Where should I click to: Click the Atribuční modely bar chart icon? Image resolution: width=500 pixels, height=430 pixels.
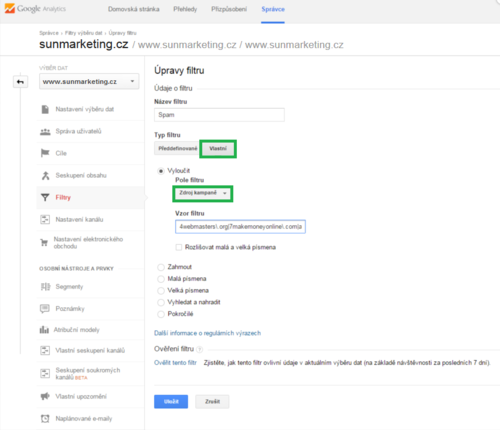tap(44, 330)
